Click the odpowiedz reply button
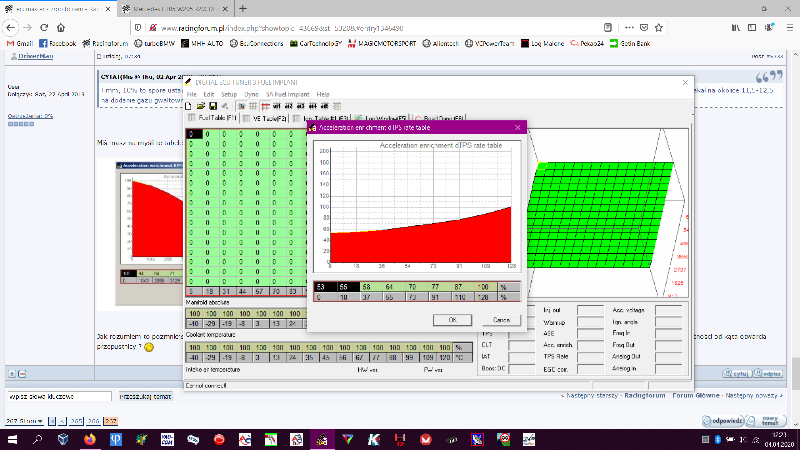Image resolution: width=800 pixels, height=450 pixels. point(722,421)
